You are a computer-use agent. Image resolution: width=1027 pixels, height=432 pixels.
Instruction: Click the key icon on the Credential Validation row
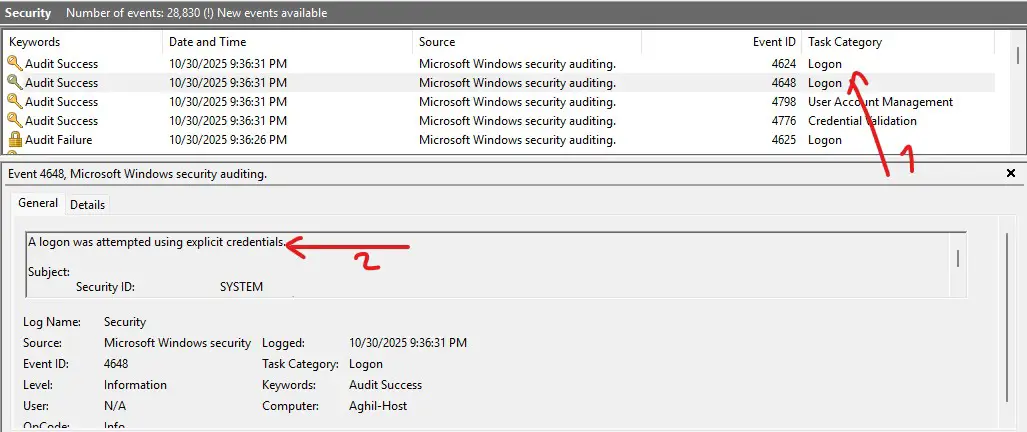coord(14,121)
